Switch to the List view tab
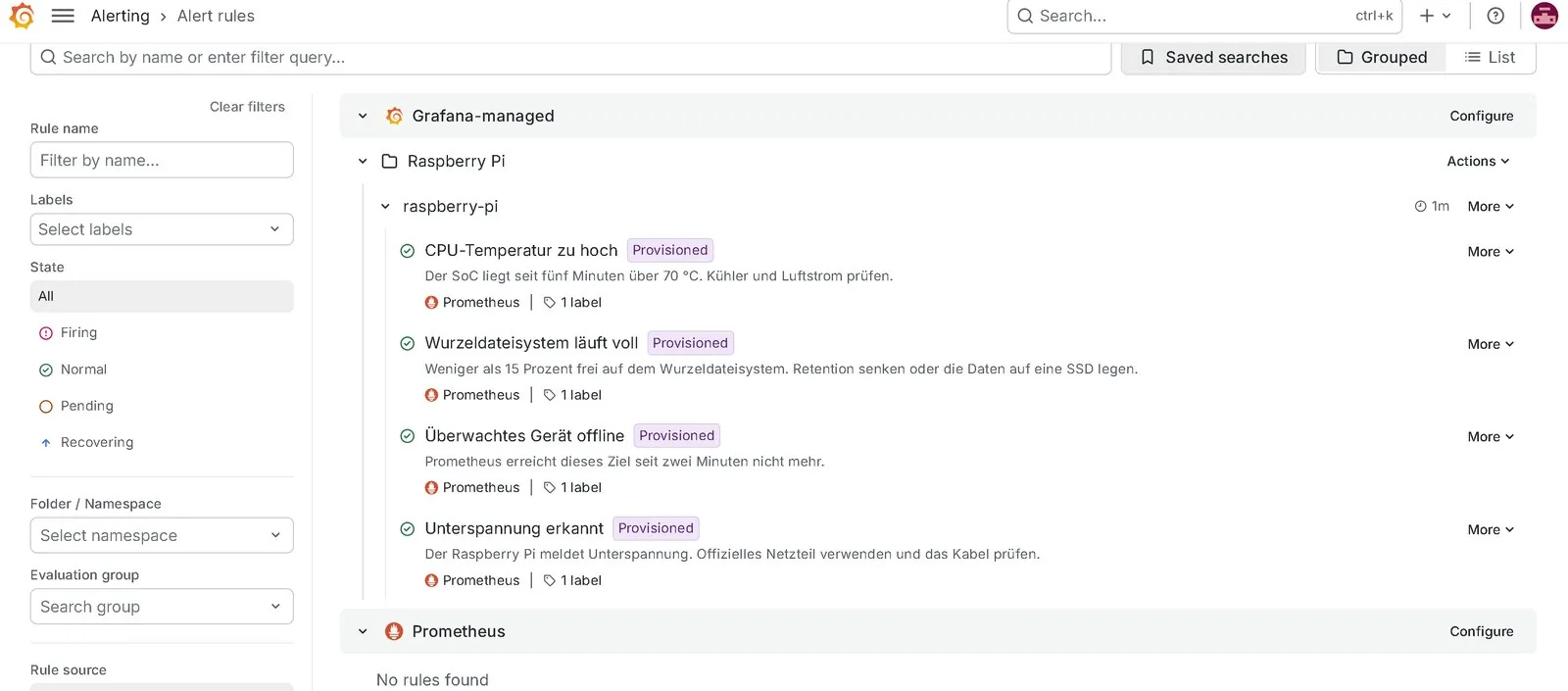This screenshot has height=691, width=1568. click(1491, 58)
